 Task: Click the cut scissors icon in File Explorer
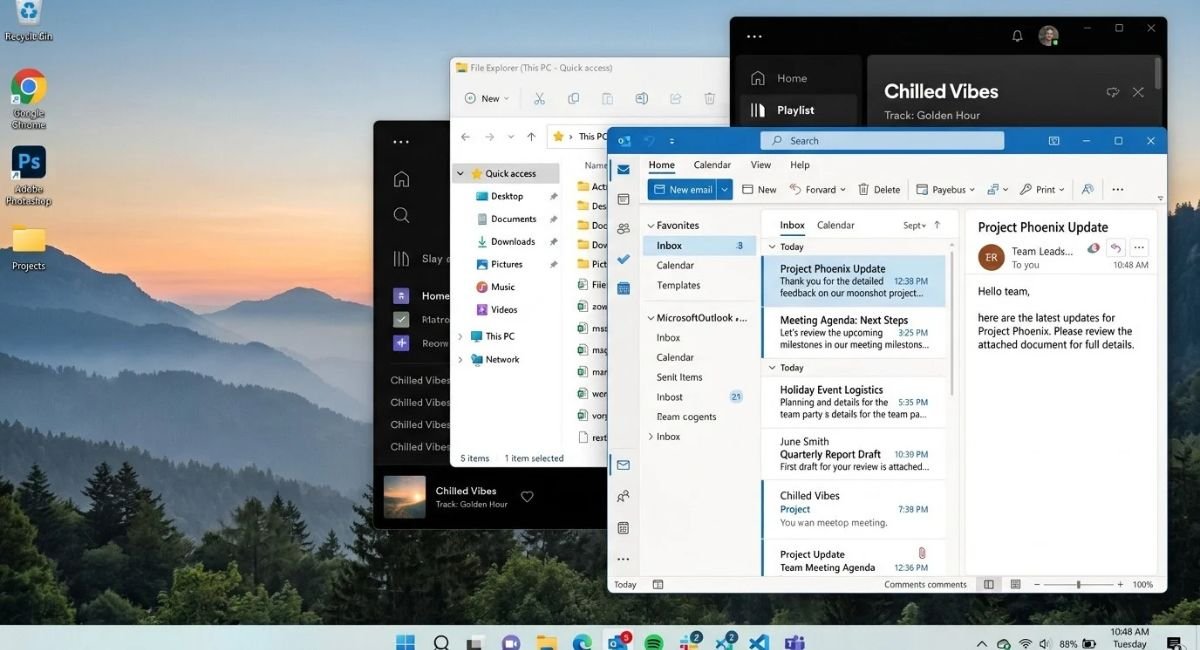coord(539,98)
